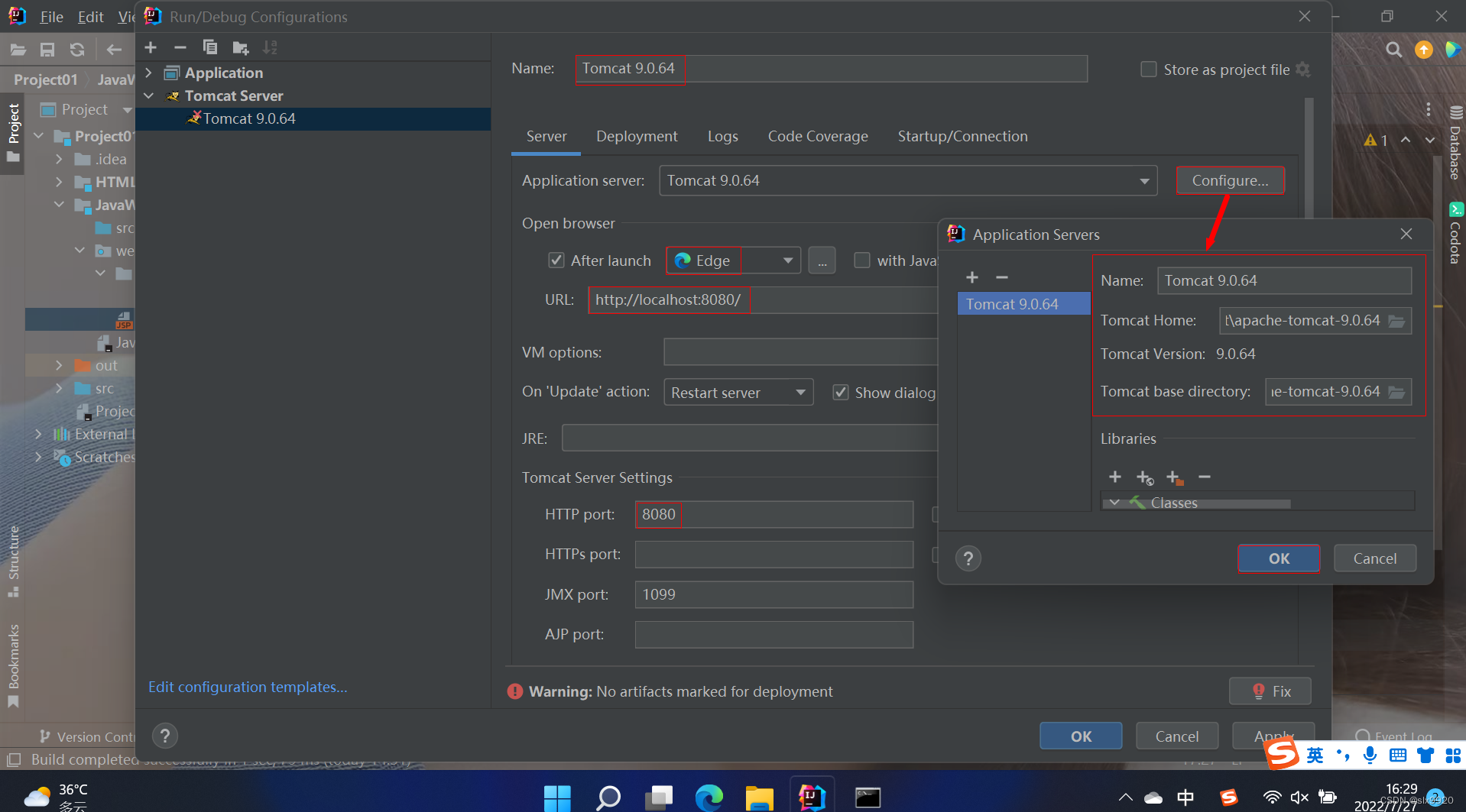1466x812 pixels.
Task: Click the configuration Name field
Action: pos(832,69)
